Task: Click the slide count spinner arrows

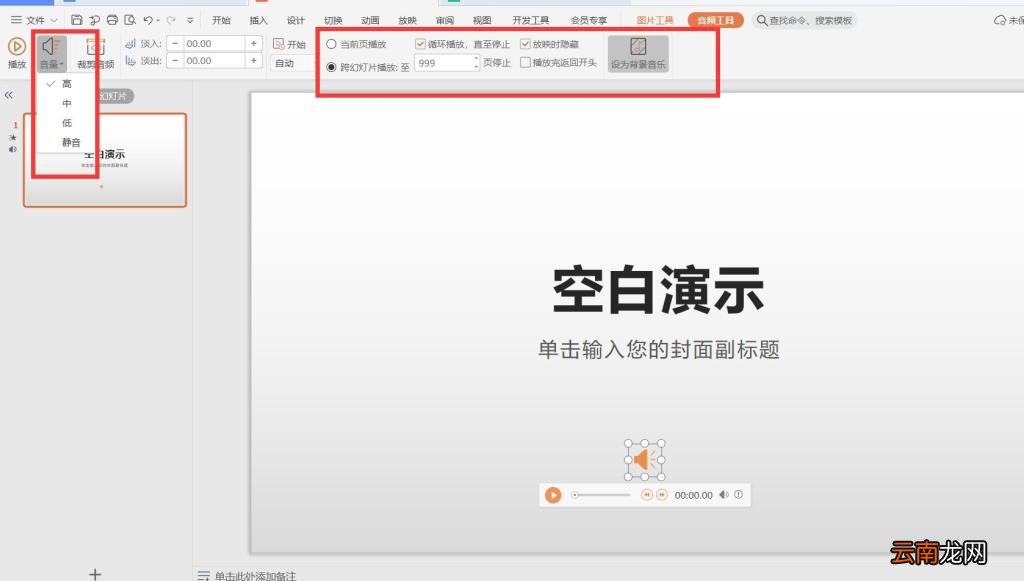Action: tap(476, 63)
